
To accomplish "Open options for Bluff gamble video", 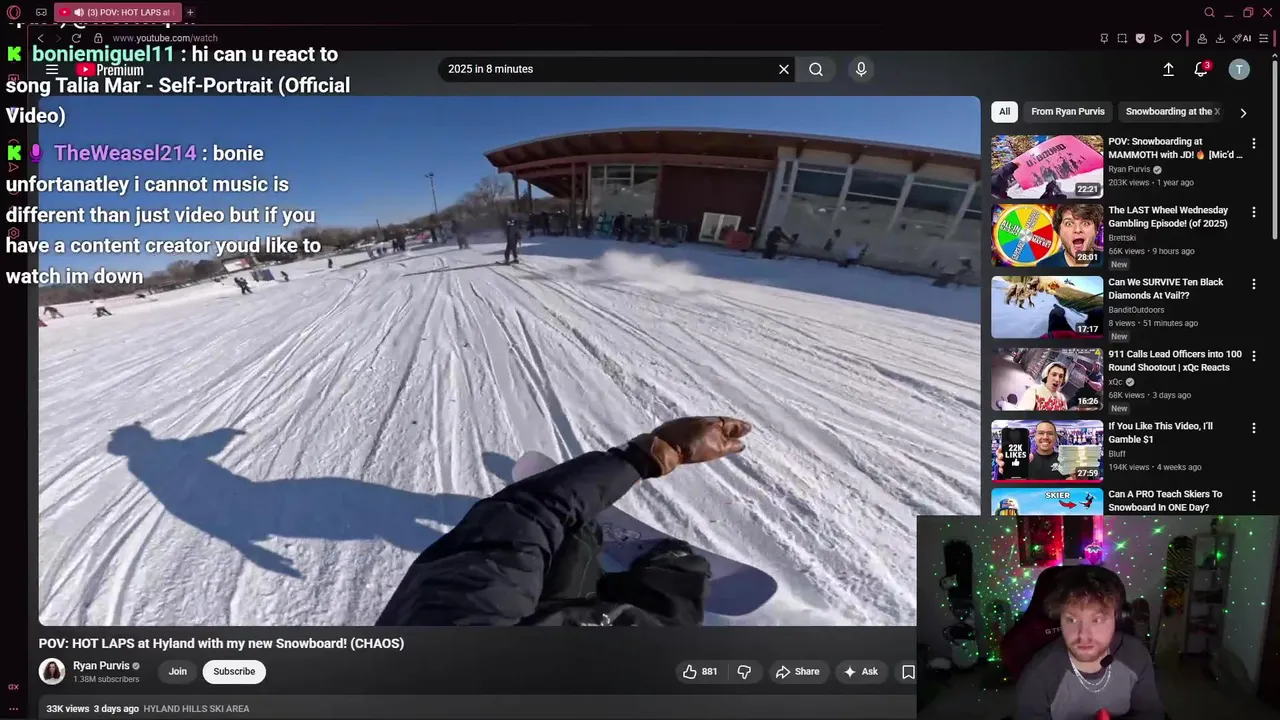I will point(1253,428).
